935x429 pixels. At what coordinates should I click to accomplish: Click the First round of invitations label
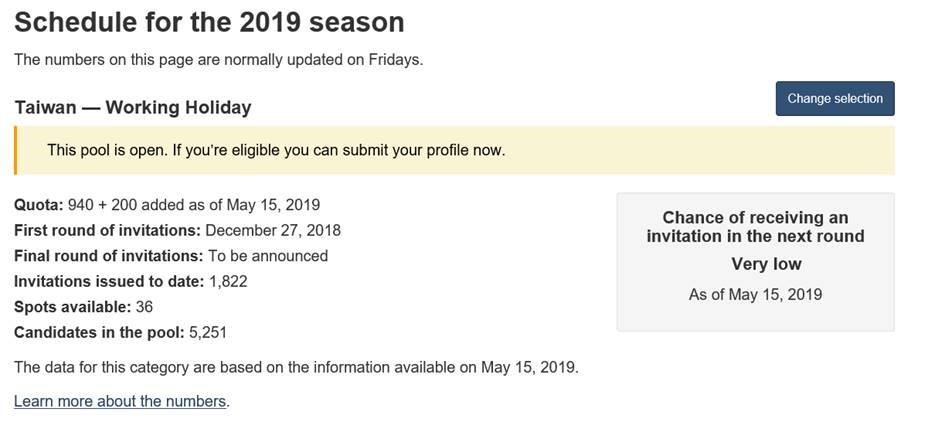point(107,230)
